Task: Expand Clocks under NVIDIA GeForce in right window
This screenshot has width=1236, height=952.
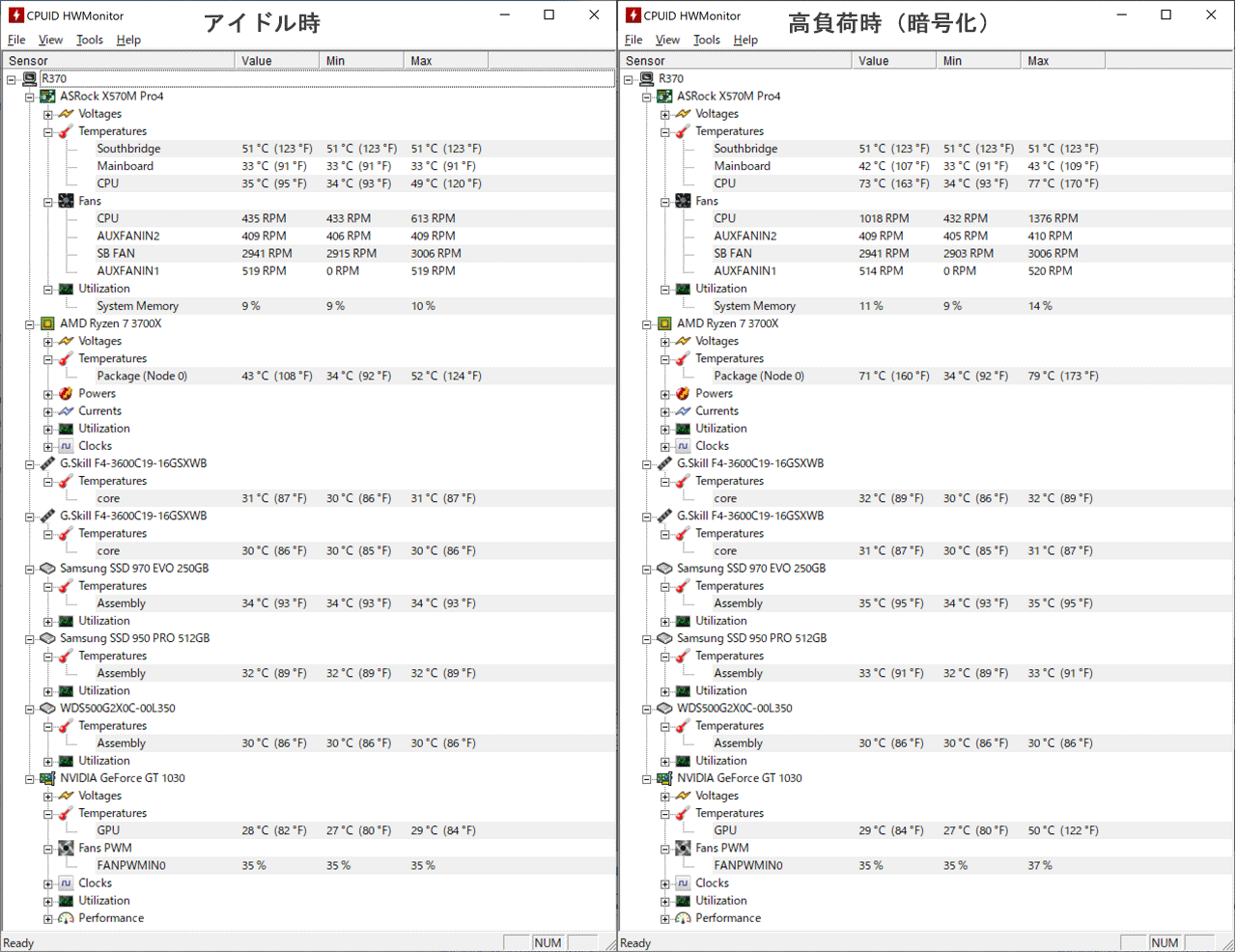Action: [x=665, y=884]
